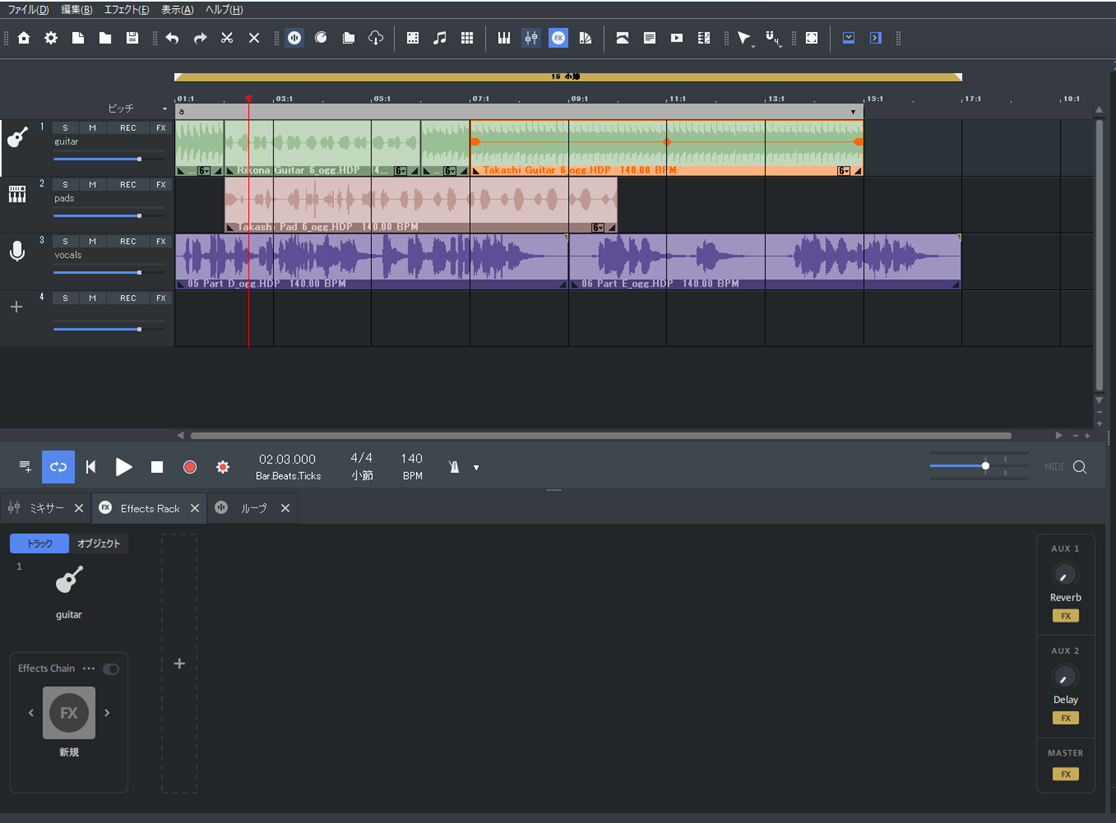The height and width of the screenshot is (823, 1116).
Task: Click the piano keyboard icon in toolbar
Action: point(504,38)
